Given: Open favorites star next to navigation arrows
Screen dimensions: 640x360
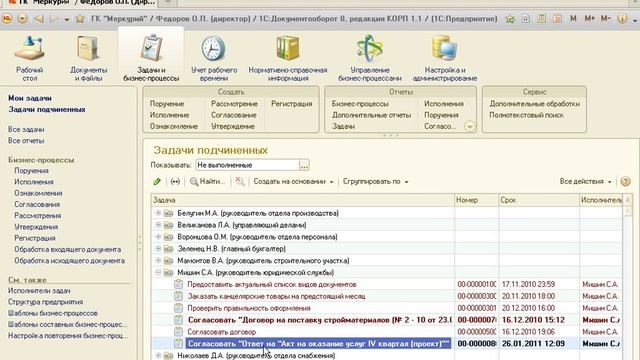Looking at the screenshot, I should (80, 19).
